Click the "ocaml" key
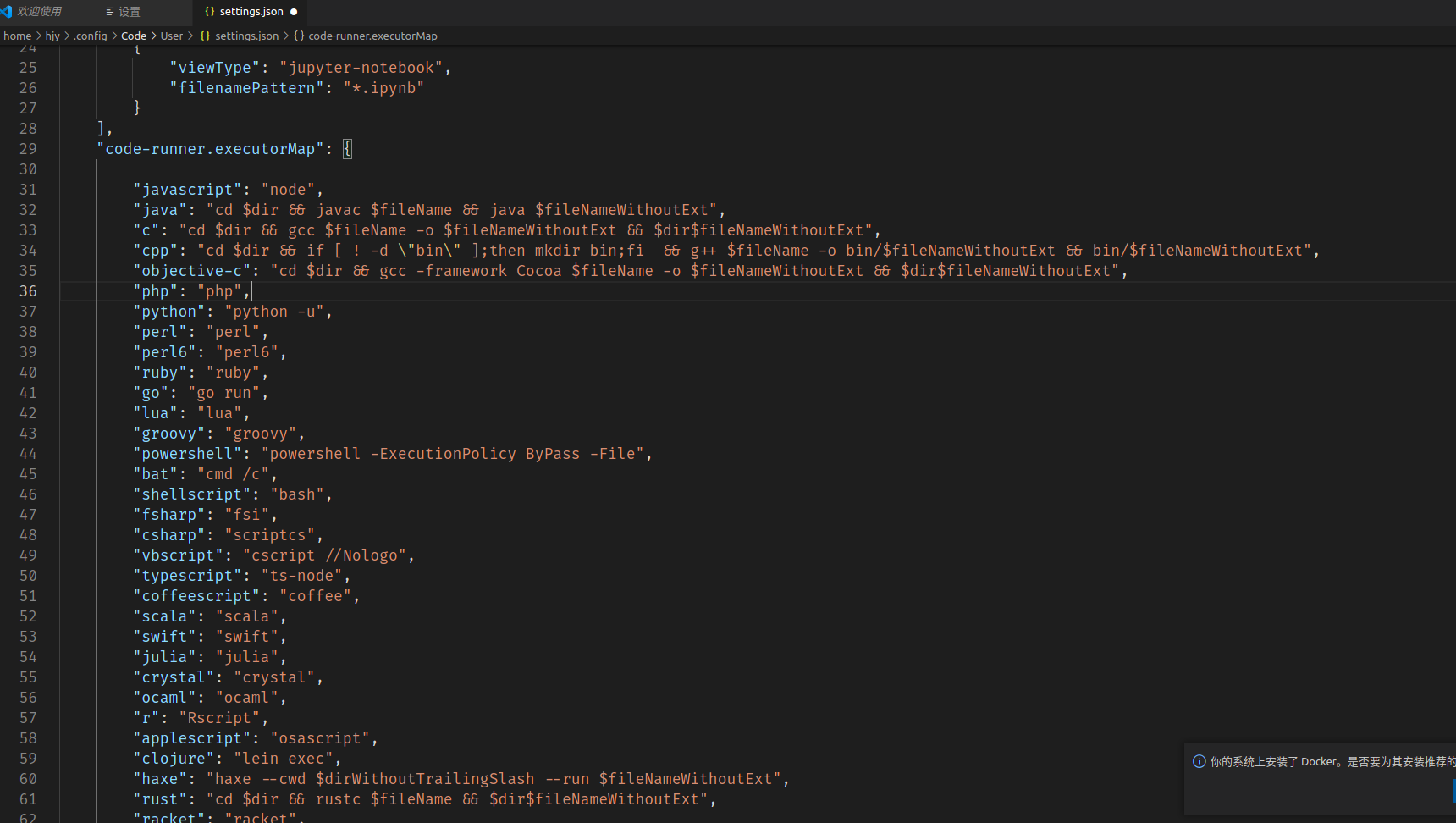The image size is (1456, 823). [x=164, y=698]
